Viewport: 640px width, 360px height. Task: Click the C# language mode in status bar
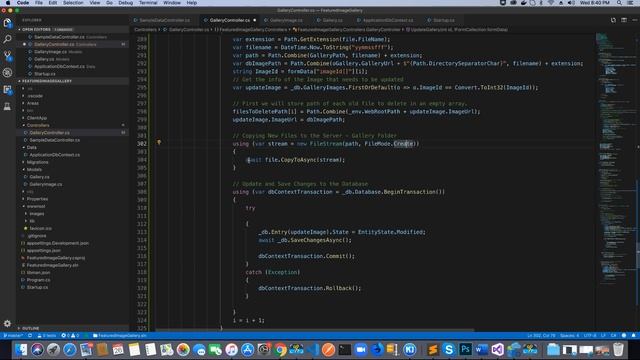(x=613, y=336)
